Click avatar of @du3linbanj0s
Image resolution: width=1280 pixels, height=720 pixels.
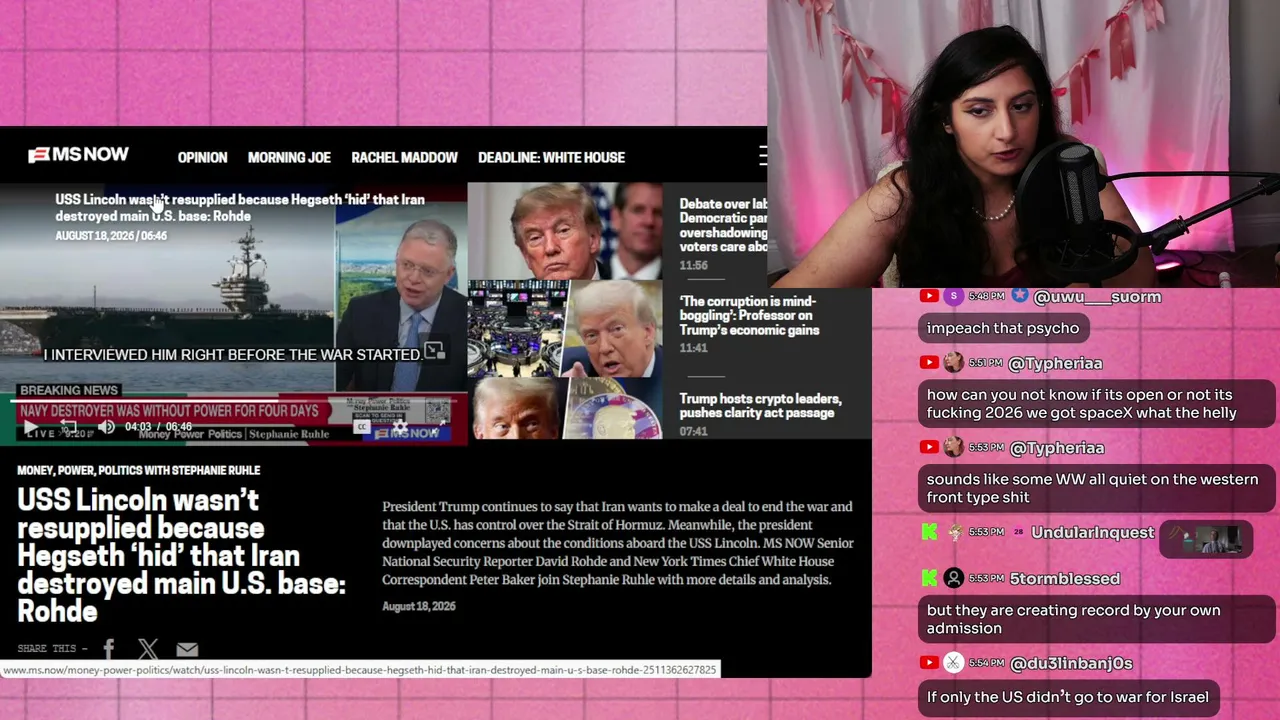pos(954,662)
